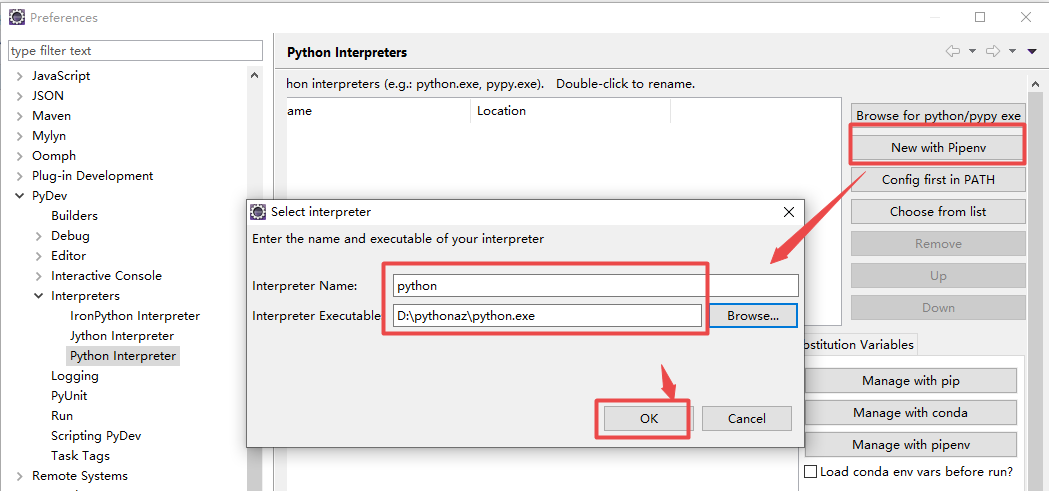
Task: Select the Mylyn preferences entry
Action: (49, 136)
